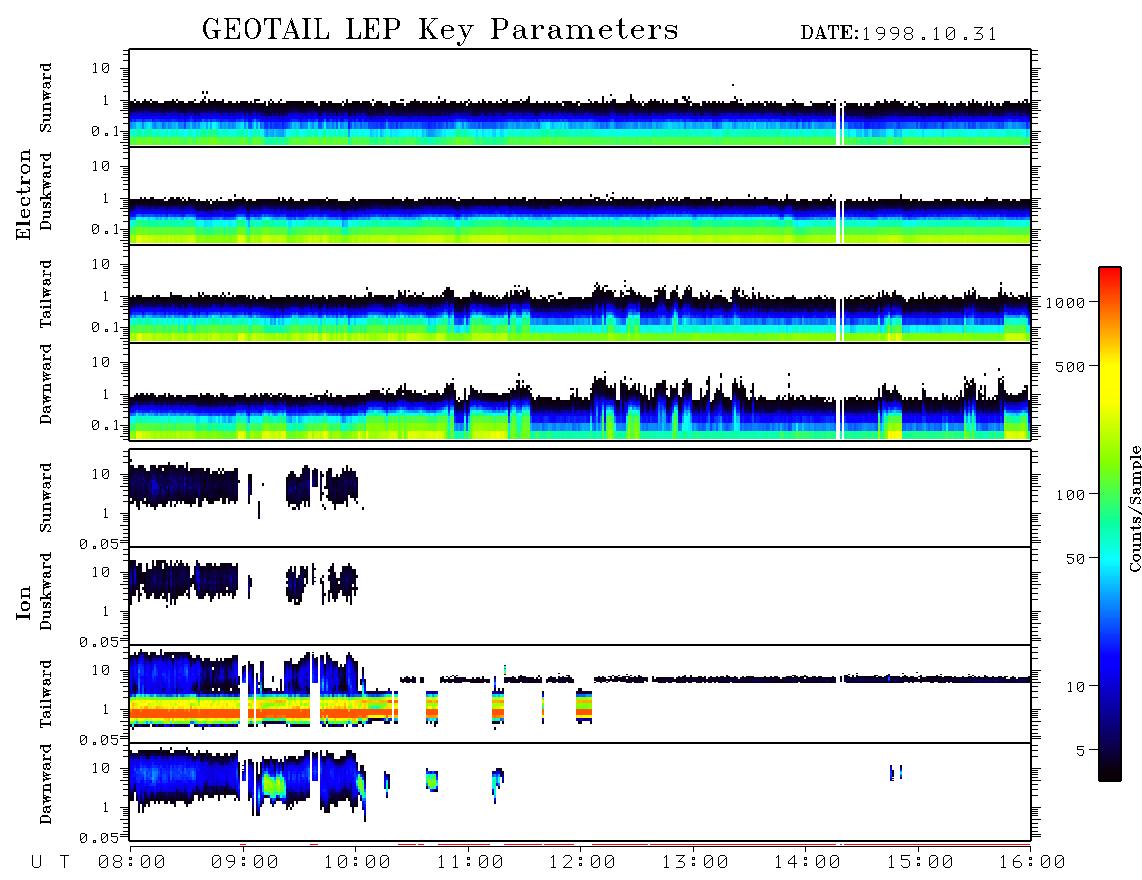Select the 50 tick on the colorbar
The width and height of the screenshot is (1142, 880).
[1076, 559]
